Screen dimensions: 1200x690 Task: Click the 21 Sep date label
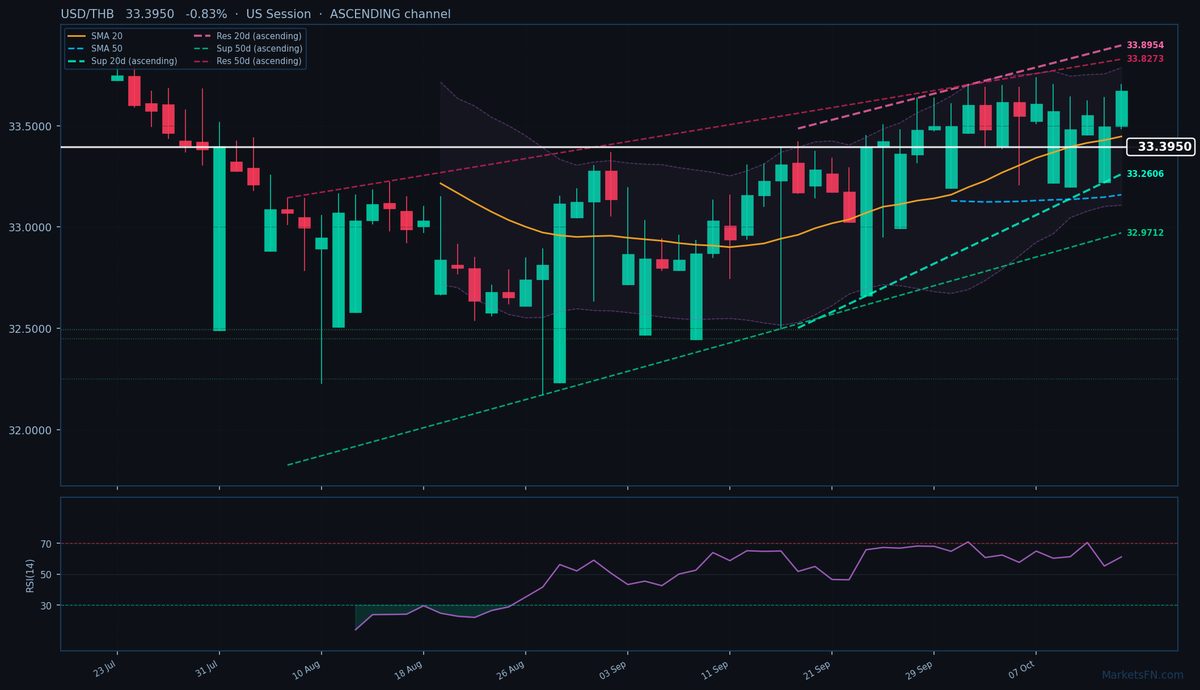click(816, 667)
